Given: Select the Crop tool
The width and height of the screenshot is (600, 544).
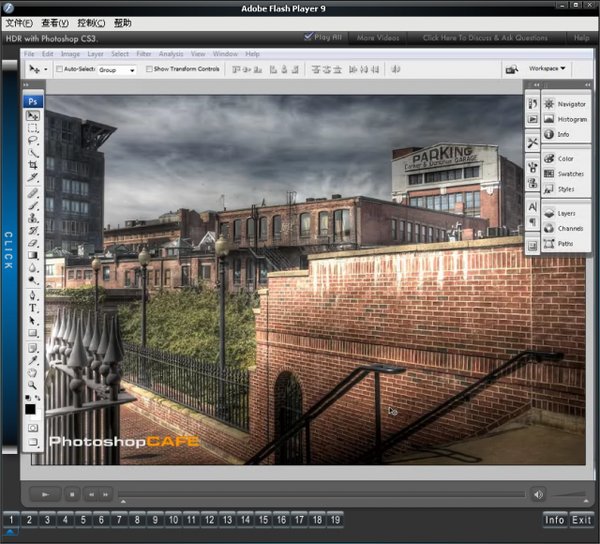Looking at the screenshot, I should 33,164.
